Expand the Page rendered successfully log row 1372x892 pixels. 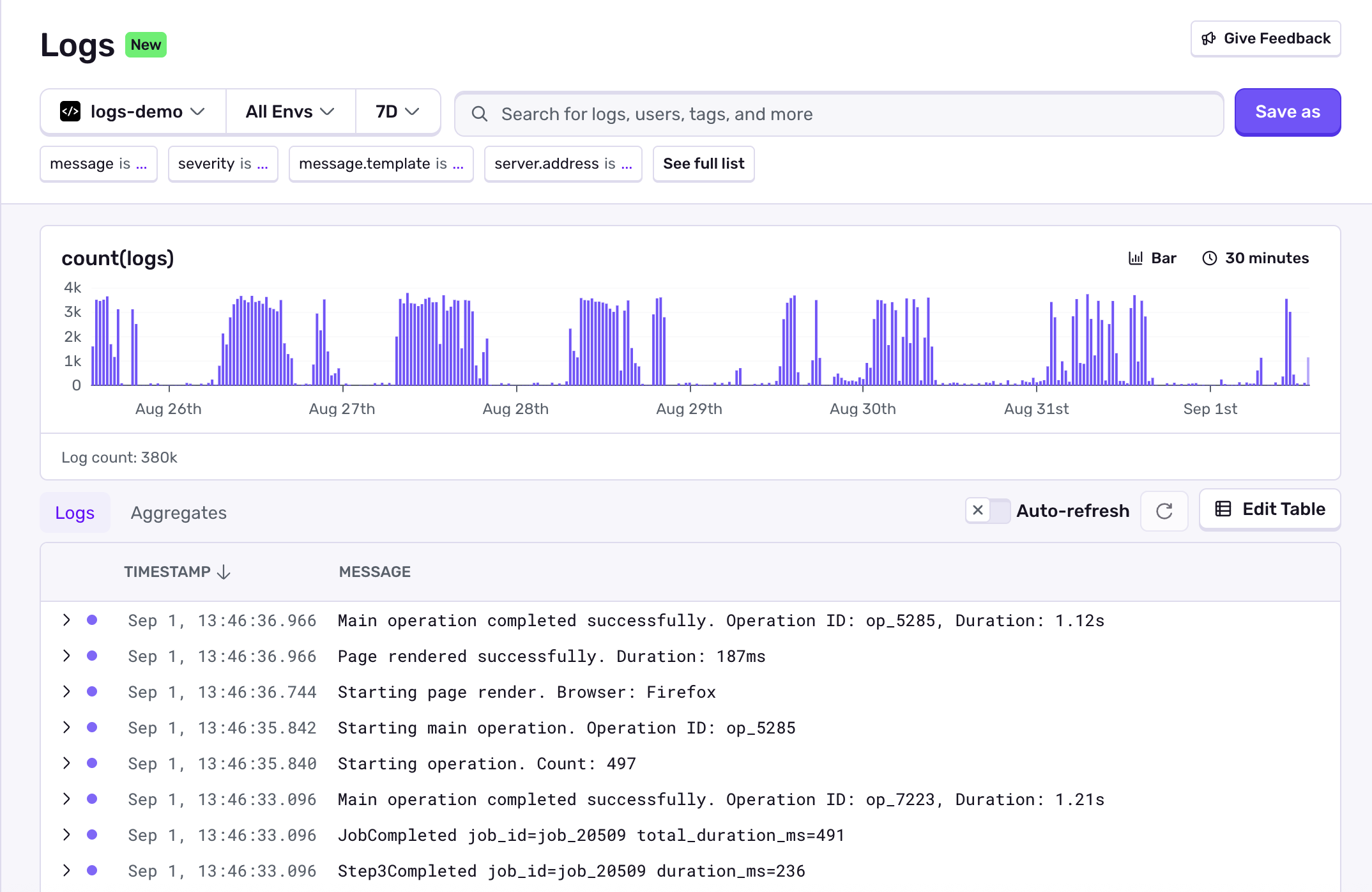point(66,656)
